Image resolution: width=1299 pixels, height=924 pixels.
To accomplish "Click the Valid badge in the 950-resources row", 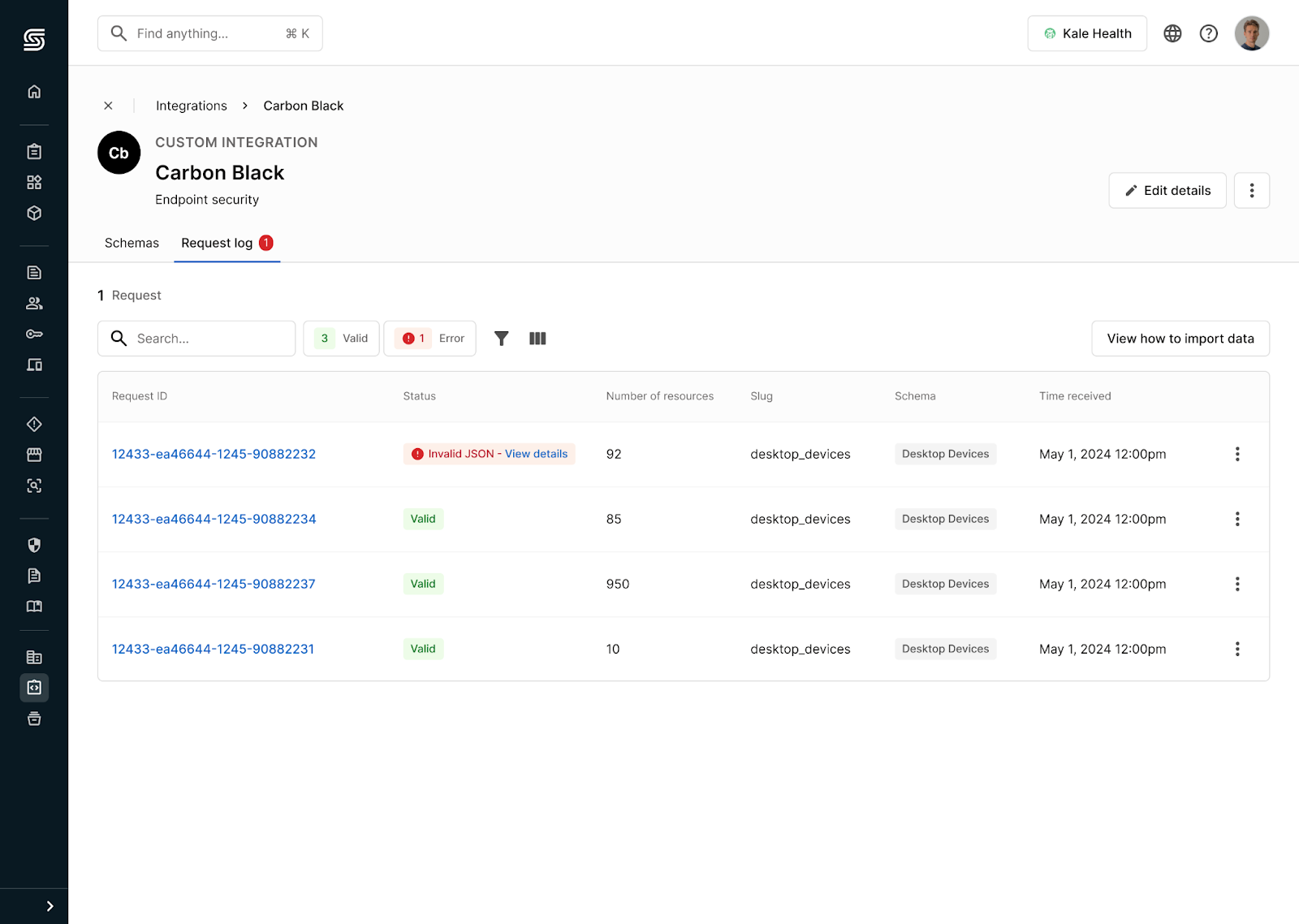I will point(423,584).
